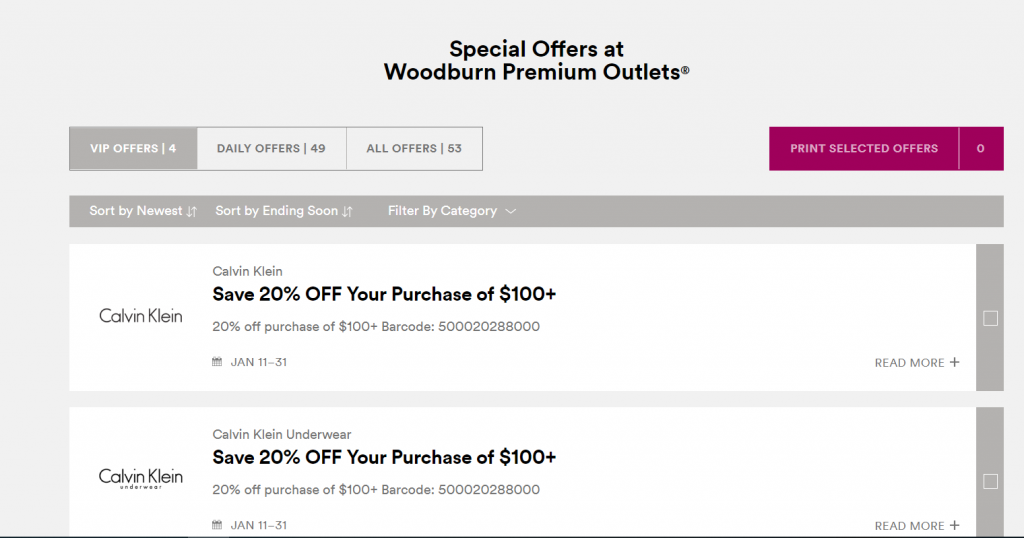Switch to the VIP Offers tab
Viewport: 1024px width, 538px height.
click(x=133, y=149)
